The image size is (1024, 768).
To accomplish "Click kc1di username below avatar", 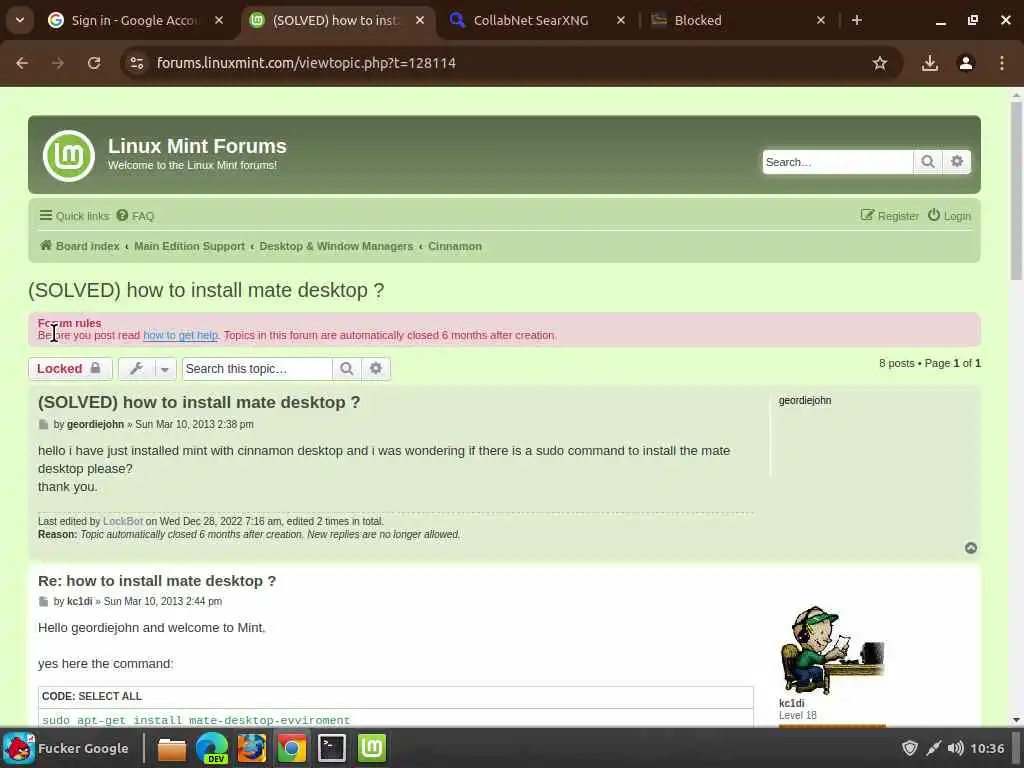I will tap(792, 703).
